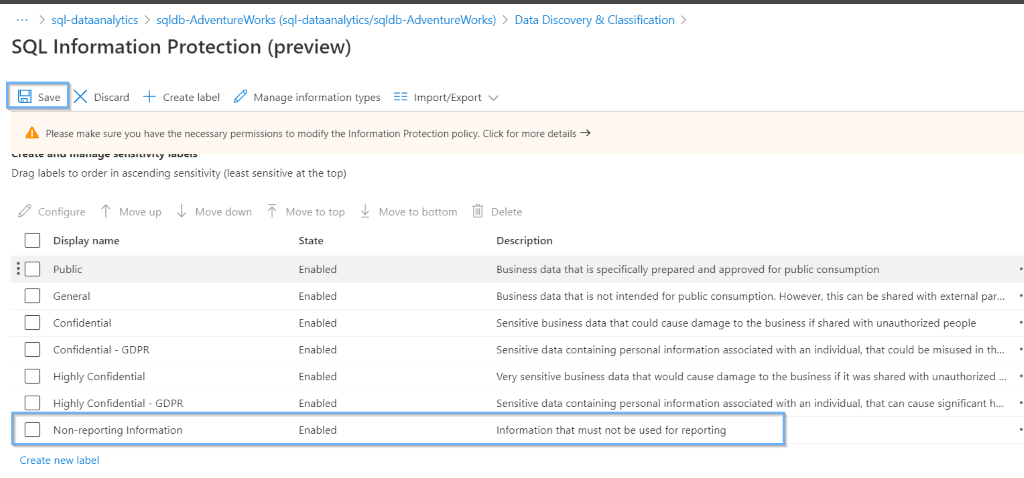Click Enabled state in Public row
Screen dimensions: 1024x478
(317, 269)
